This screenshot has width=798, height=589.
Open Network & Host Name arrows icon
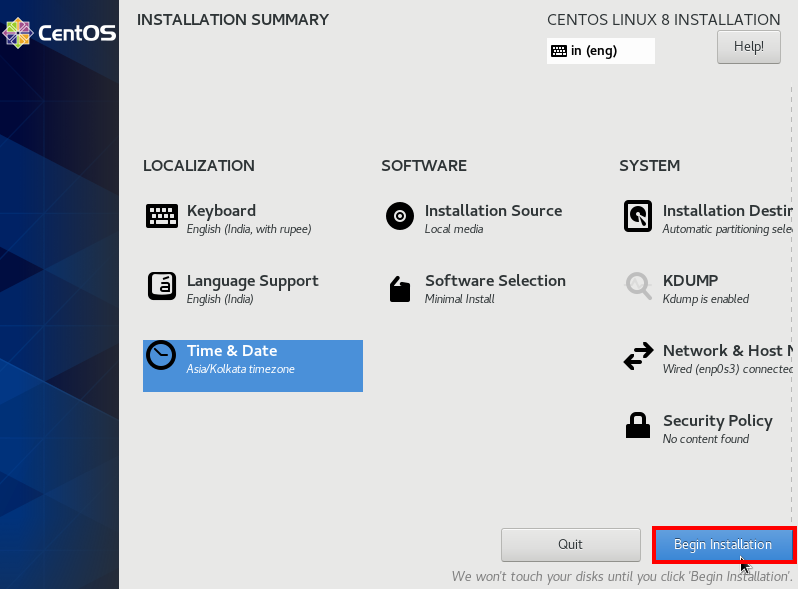638,355
